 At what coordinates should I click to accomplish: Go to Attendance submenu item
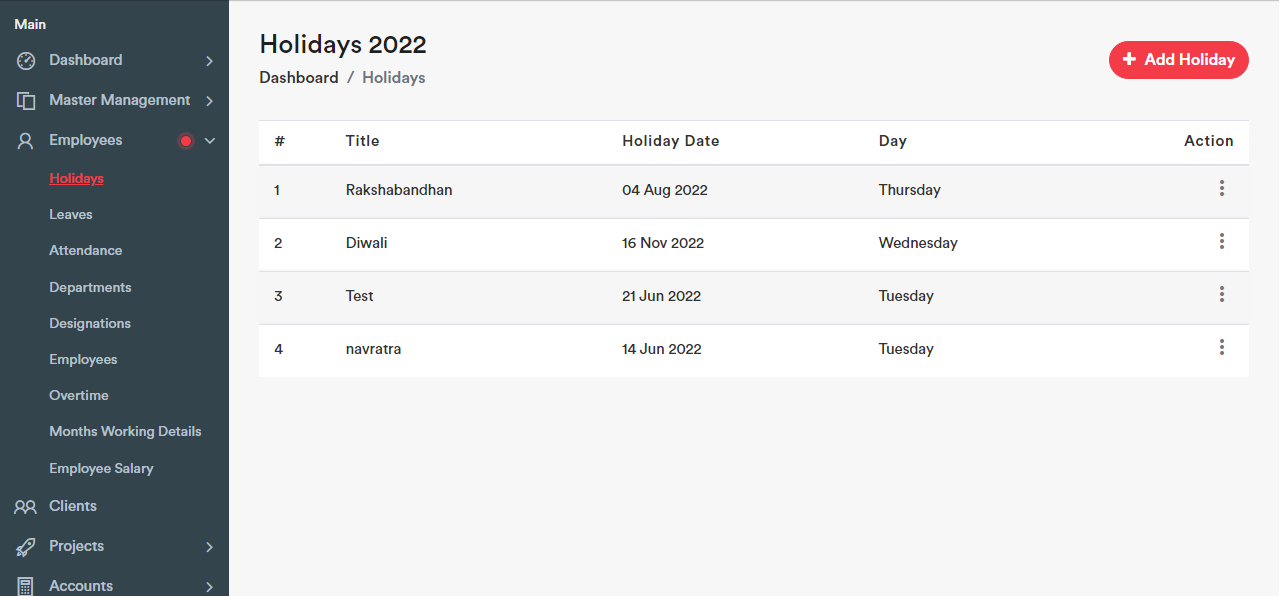(x=86, y=251)
